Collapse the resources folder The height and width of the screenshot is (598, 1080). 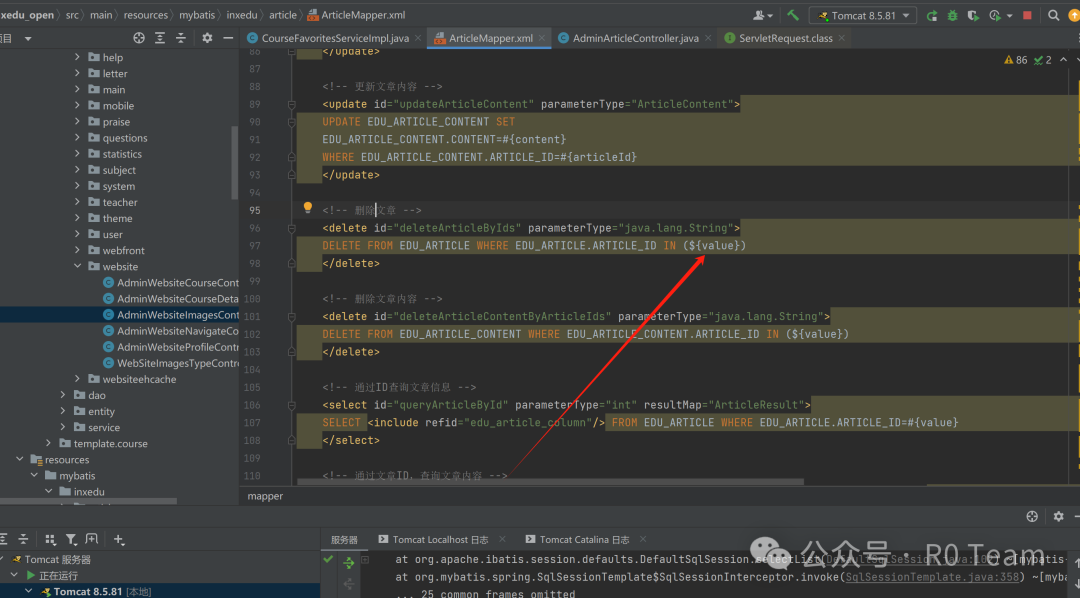pos(19,460)
